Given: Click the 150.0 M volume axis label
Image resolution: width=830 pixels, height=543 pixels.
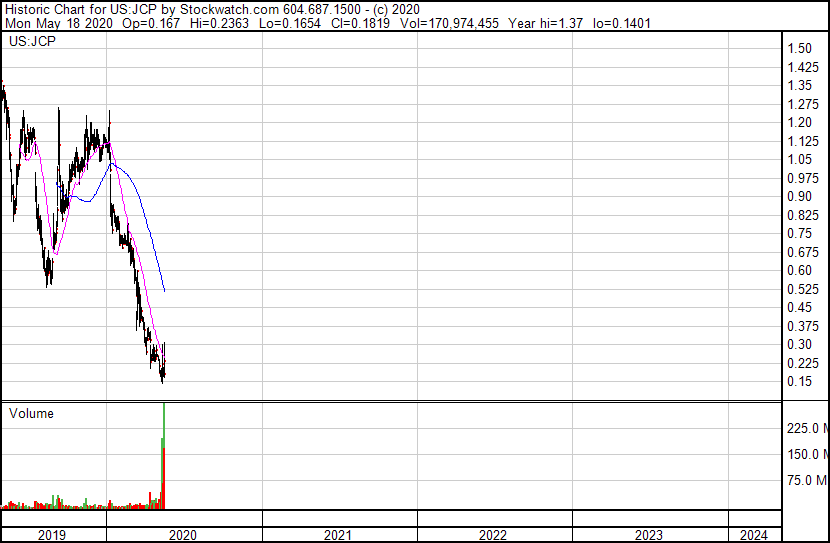Looking at the screenshot, I should tap(808, 454).
